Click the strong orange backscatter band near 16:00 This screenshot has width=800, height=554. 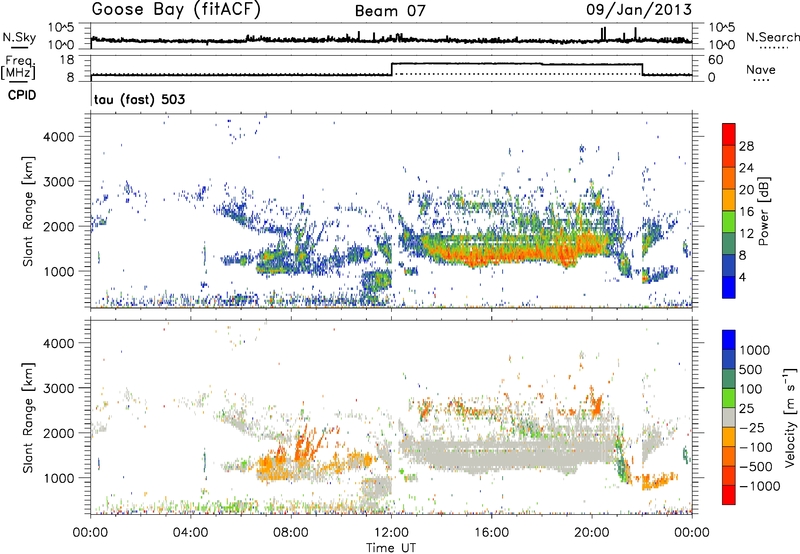[x=492, y=254]
